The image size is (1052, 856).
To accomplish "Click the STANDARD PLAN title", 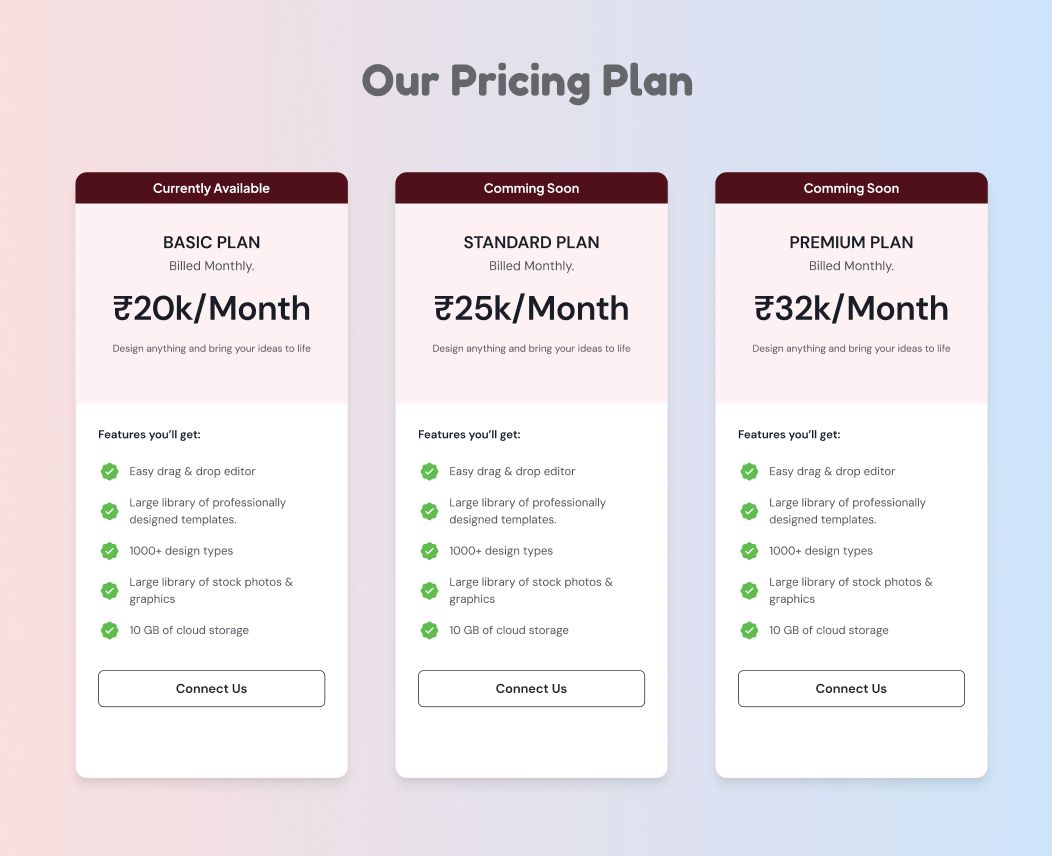I will click(x=531, y=242).
